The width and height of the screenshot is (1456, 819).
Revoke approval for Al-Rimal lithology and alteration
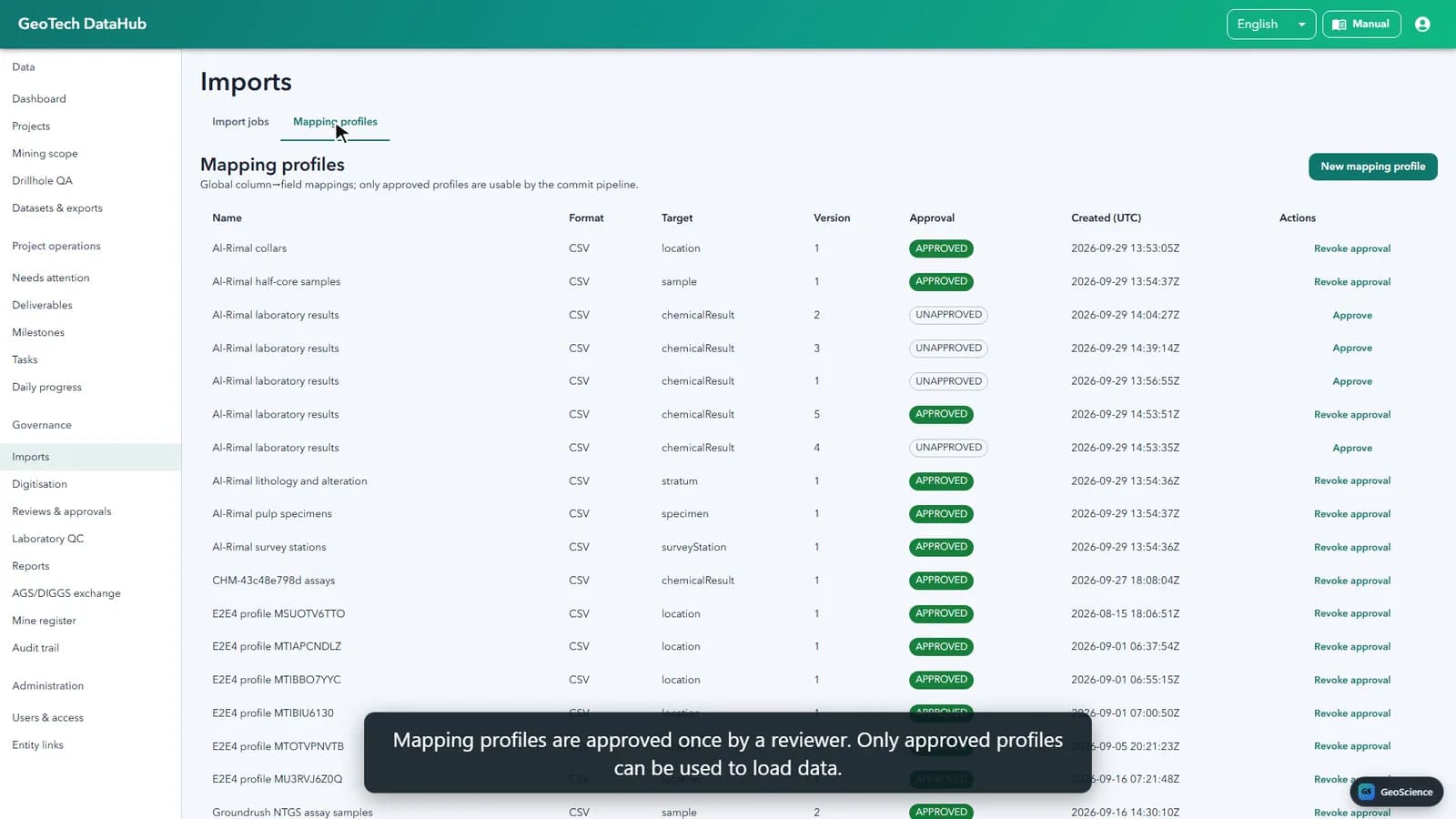pos(1351,481)
